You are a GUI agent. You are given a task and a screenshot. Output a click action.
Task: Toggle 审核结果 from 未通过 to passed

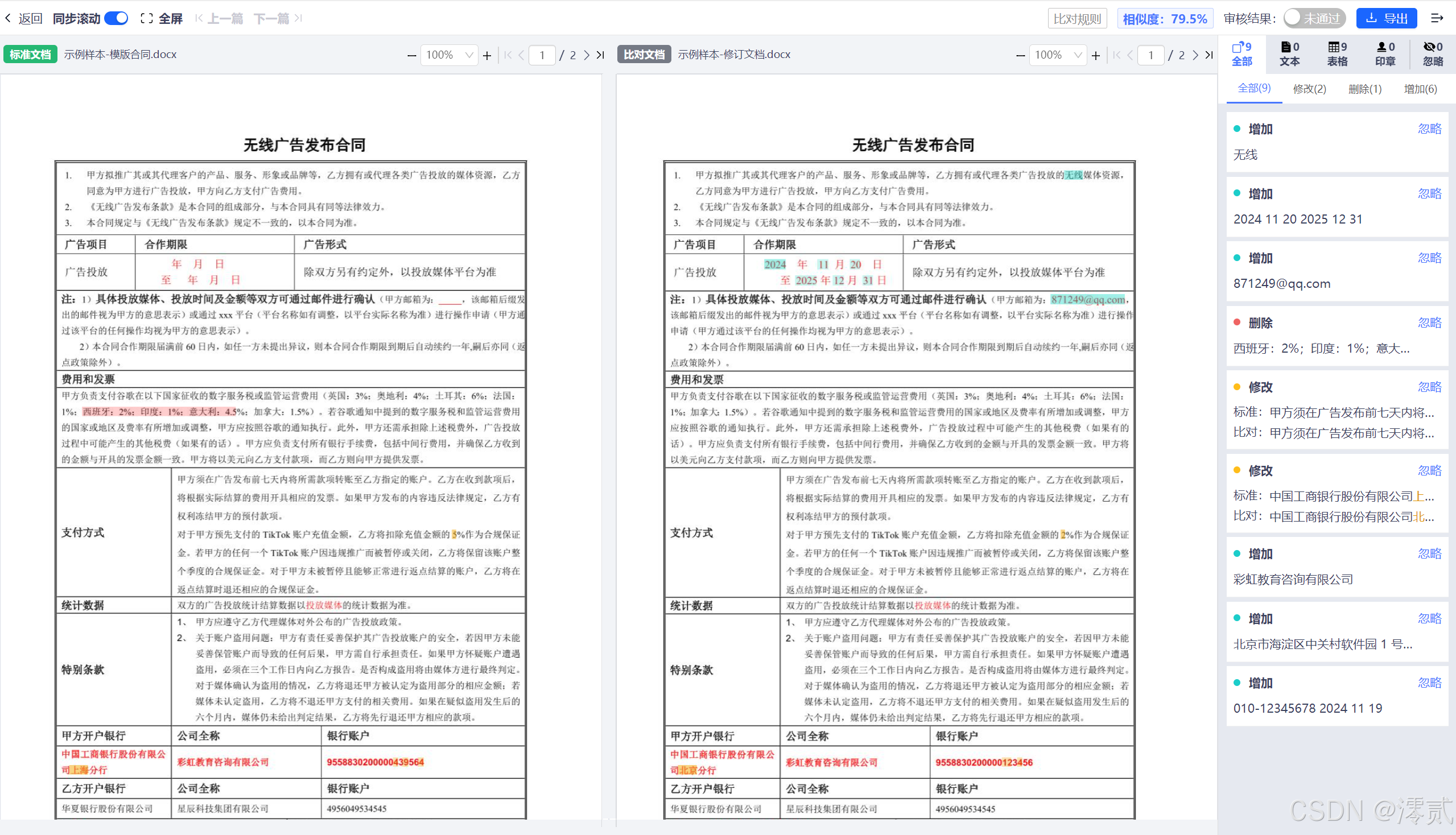1314,18
